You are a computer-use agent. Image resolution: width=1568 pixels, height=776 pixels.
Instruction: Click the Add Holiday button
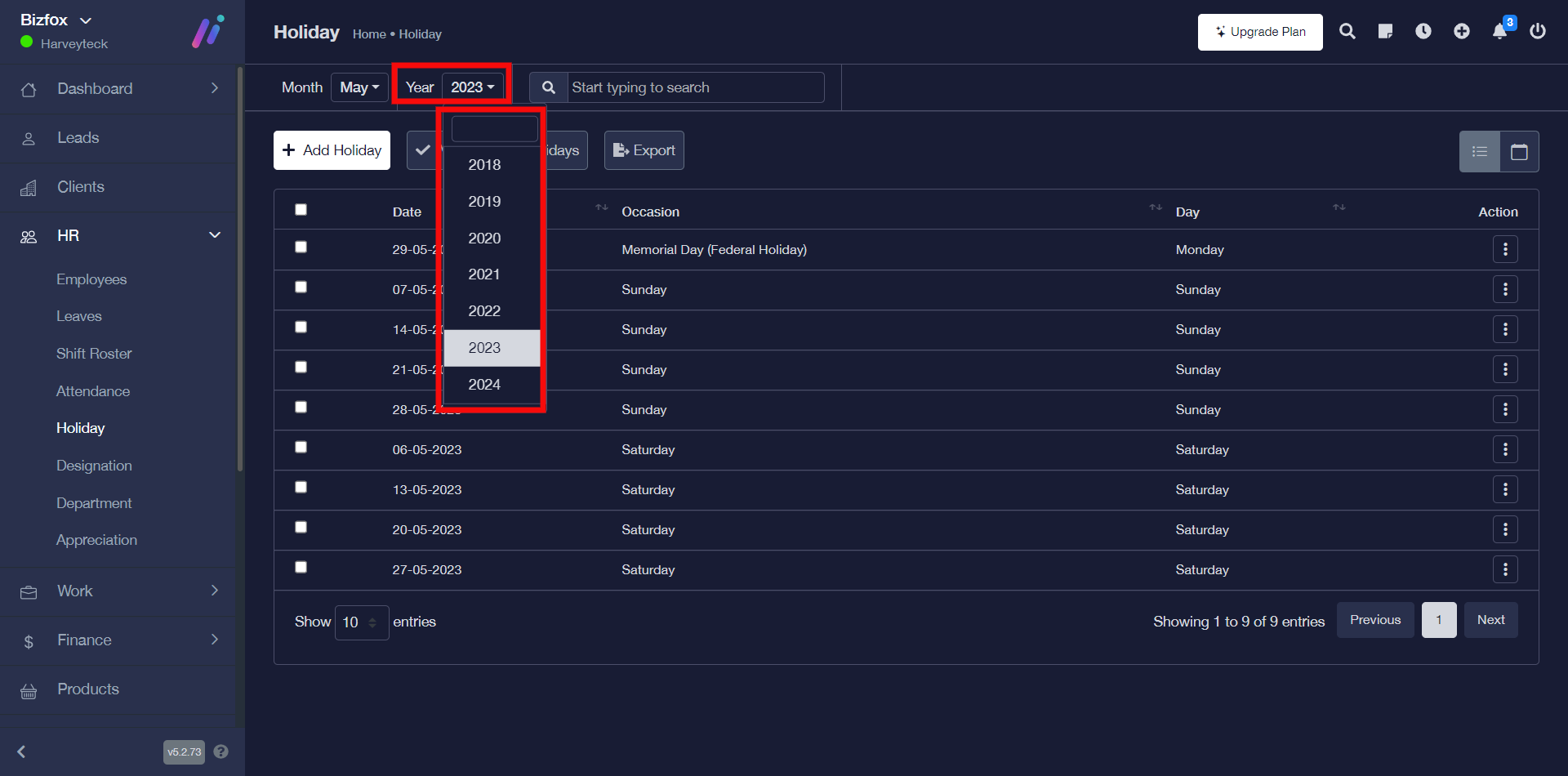pos(332,150)
